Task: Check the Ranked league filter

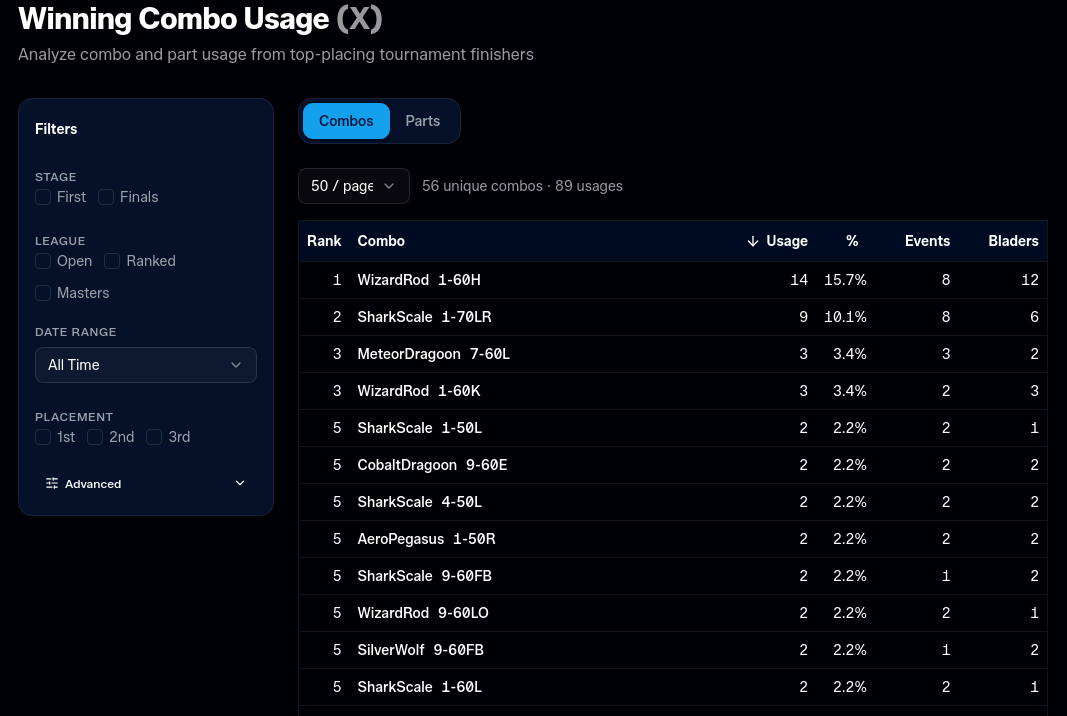Action: click(112, 261)
